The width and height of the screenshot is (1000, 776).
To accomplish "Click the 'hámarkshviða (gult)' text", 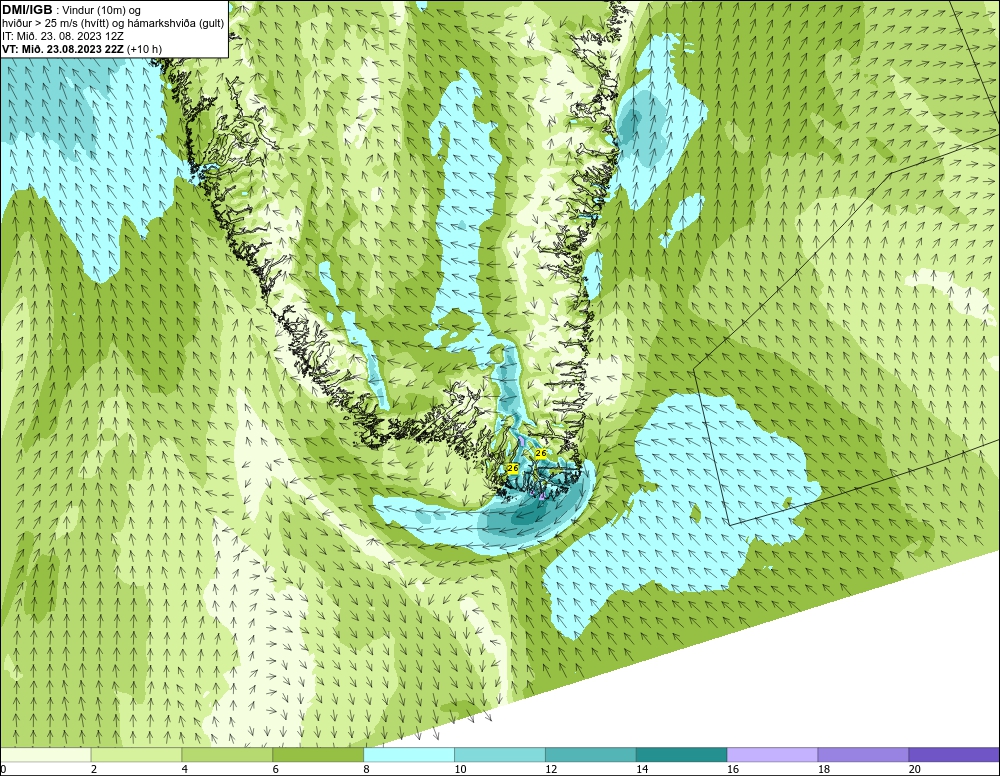I will pyautogui.click(x=175, y=24).
